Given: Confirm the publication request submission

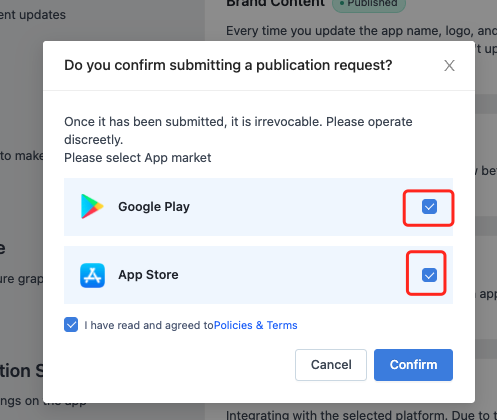Looking at the screenshot, I should pyautogui.click(x=413, y=365).
